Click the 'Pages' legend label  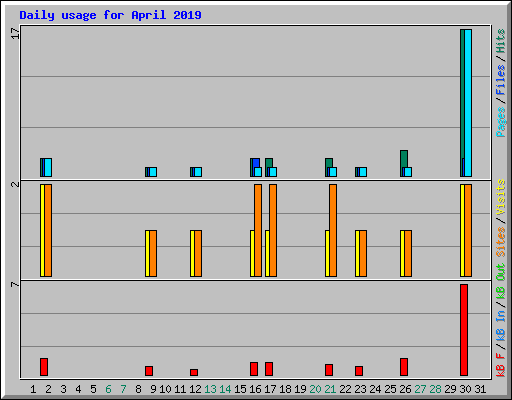pos(500,122)
